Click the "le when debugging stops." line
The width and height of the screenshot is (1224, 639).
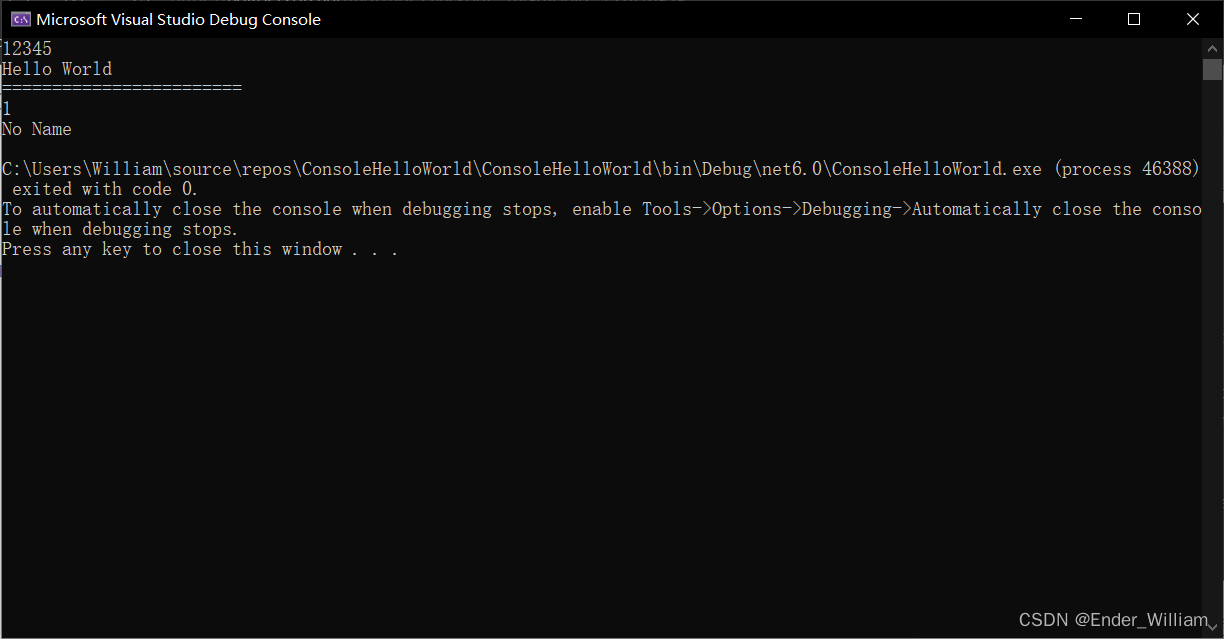[120, 229]
